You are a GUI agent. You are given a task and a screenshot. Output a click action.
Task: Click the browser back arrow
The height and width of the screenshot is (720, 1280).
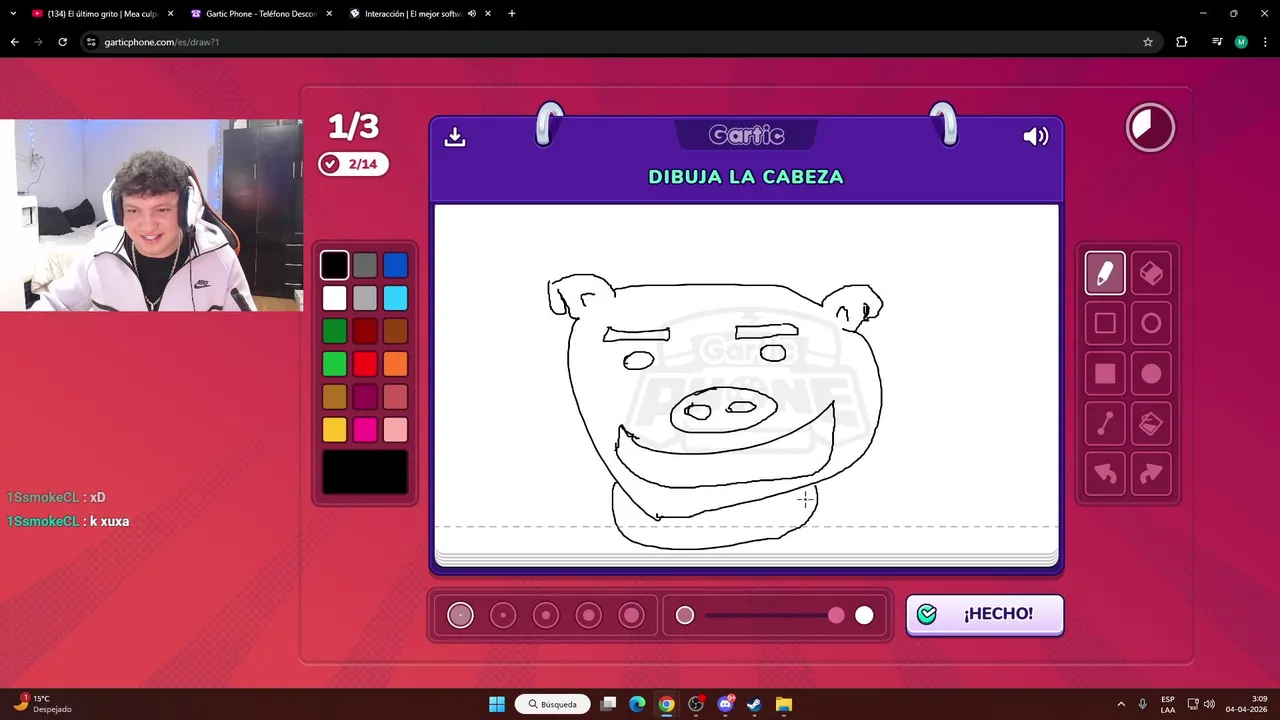pos(14,42)
